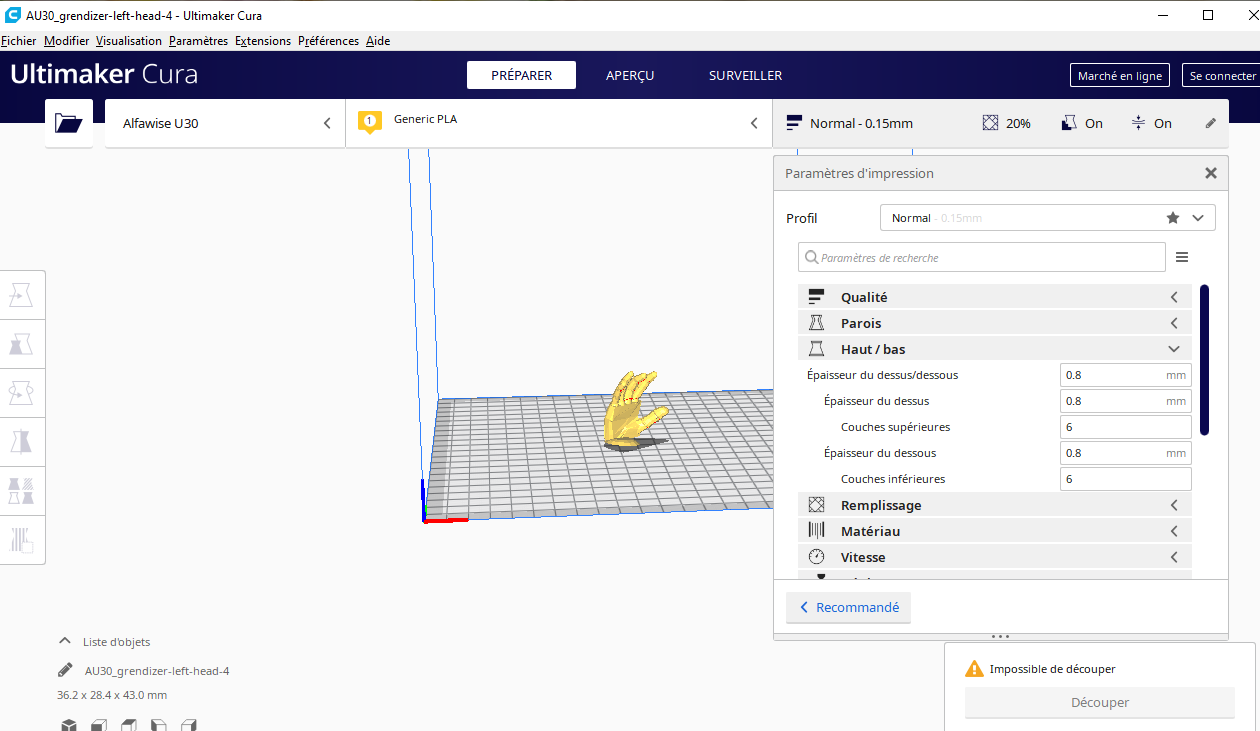1260x731 pixels.
Task: Click the Remplissage category icon
Action: 816,505
